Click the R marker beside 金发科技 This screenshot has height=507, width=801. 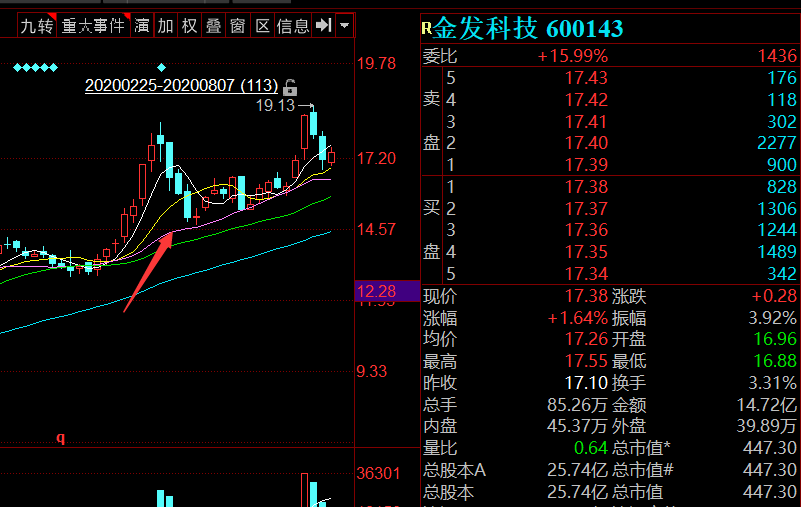pos(427,28)
